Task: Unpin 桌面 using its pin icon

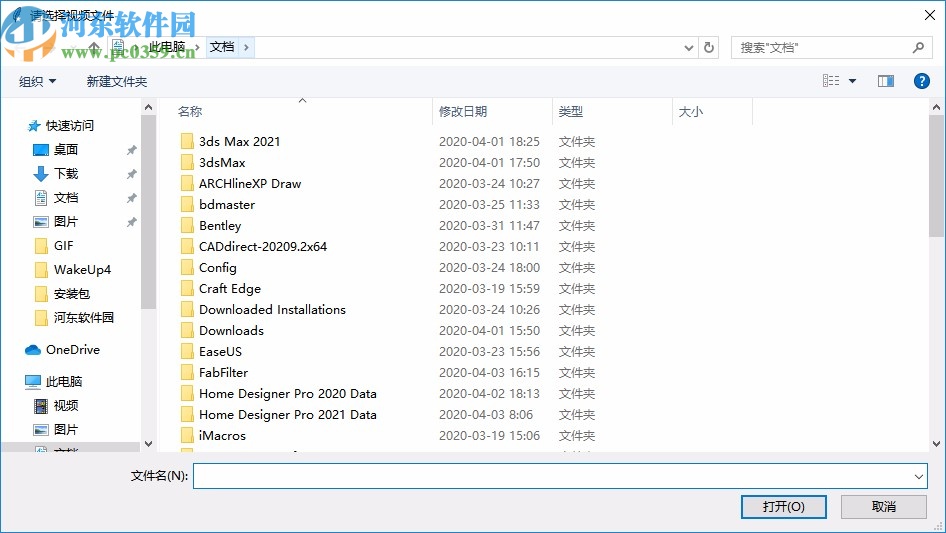Action: (132, 150)
